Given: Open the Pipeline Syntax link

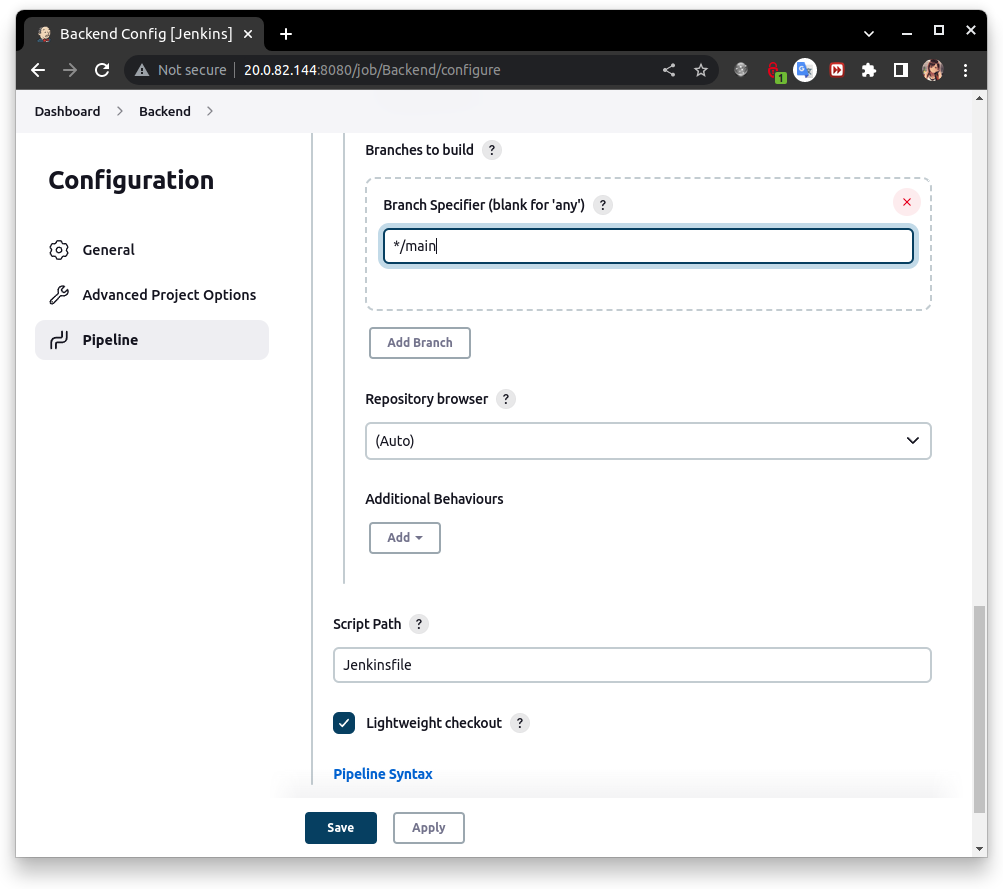Looking at the screenshot, I should (383, 773).
